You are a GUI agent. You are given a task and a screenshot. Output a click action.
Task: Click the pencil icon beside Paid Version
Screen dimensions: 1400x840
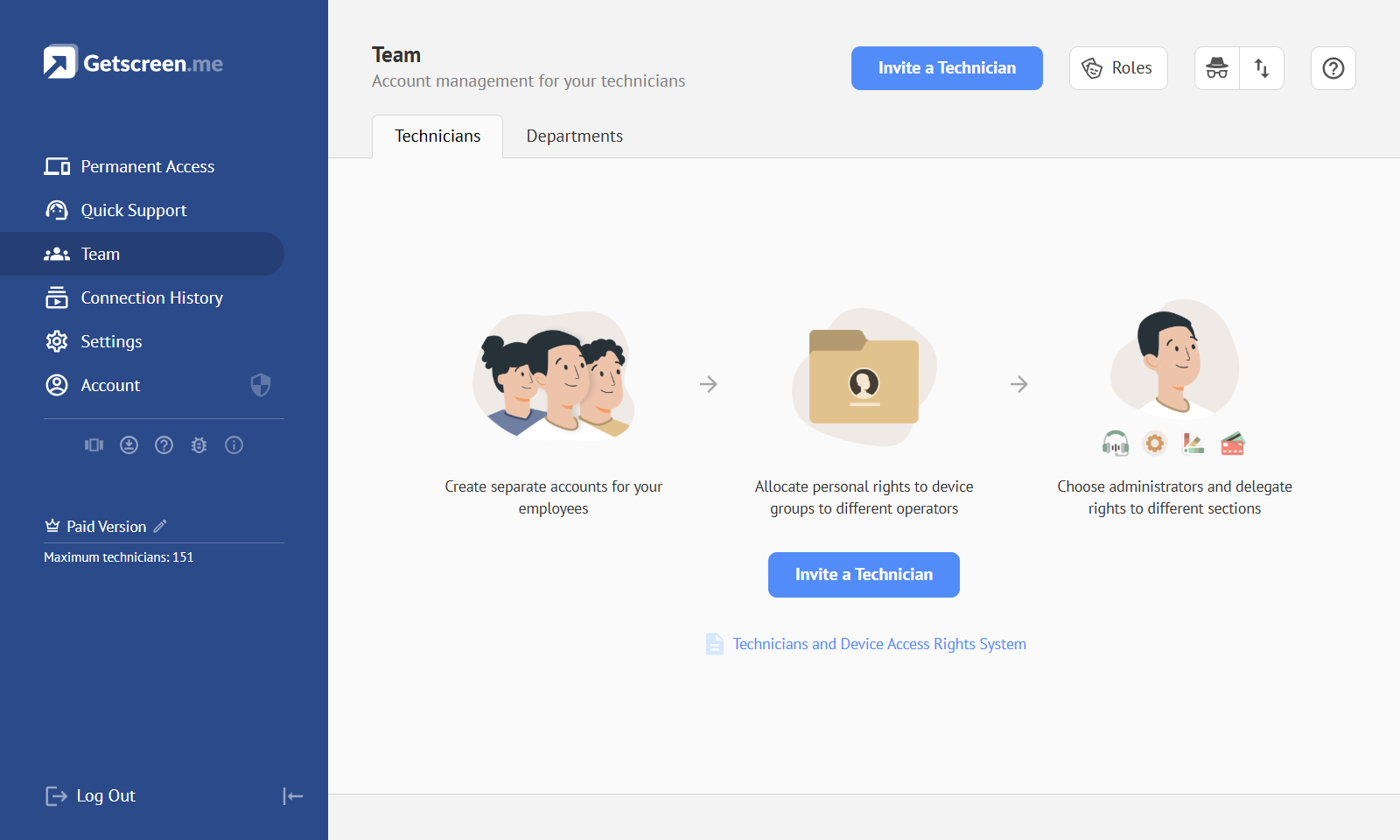(160, 526)
